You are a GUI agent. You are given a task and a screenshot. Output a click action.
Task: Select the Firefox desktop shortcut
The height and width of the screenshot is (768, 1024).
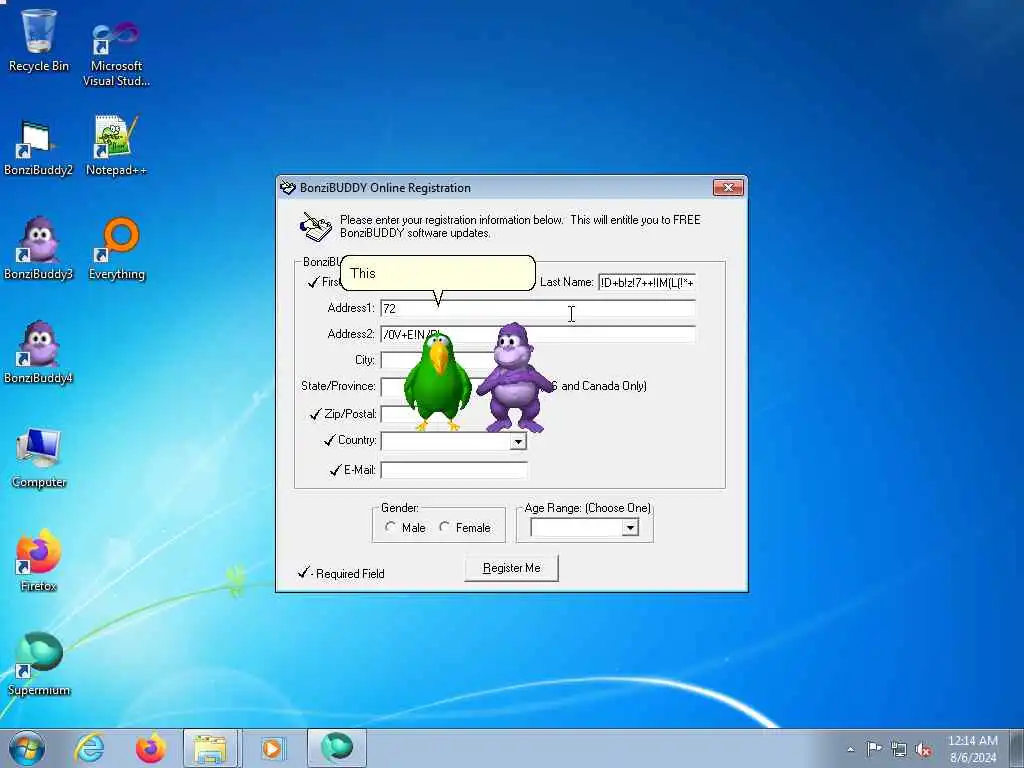click(39, 562)
